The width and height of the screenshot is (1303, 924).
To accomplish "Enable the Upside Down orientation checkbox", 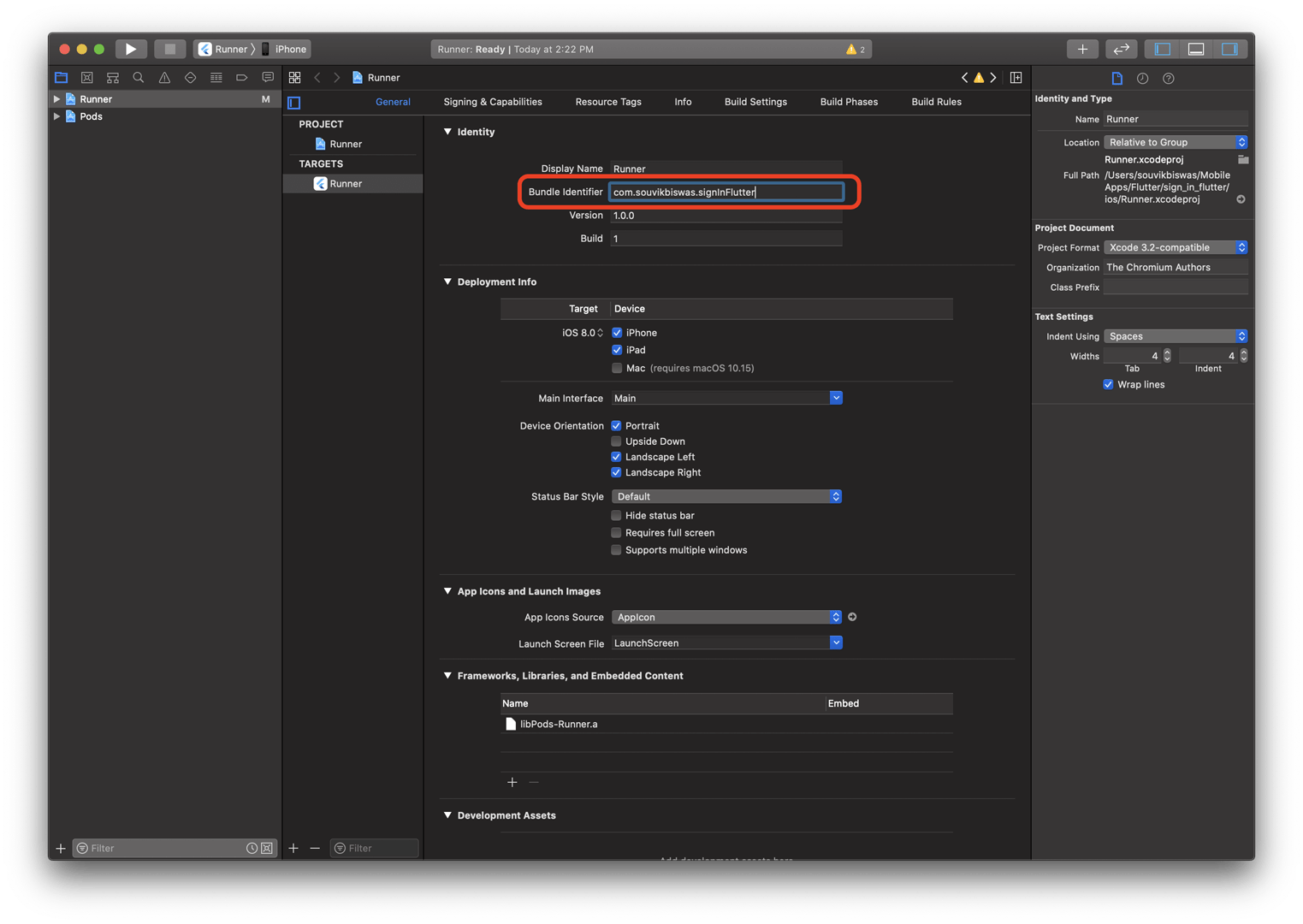I will [616, 441].
